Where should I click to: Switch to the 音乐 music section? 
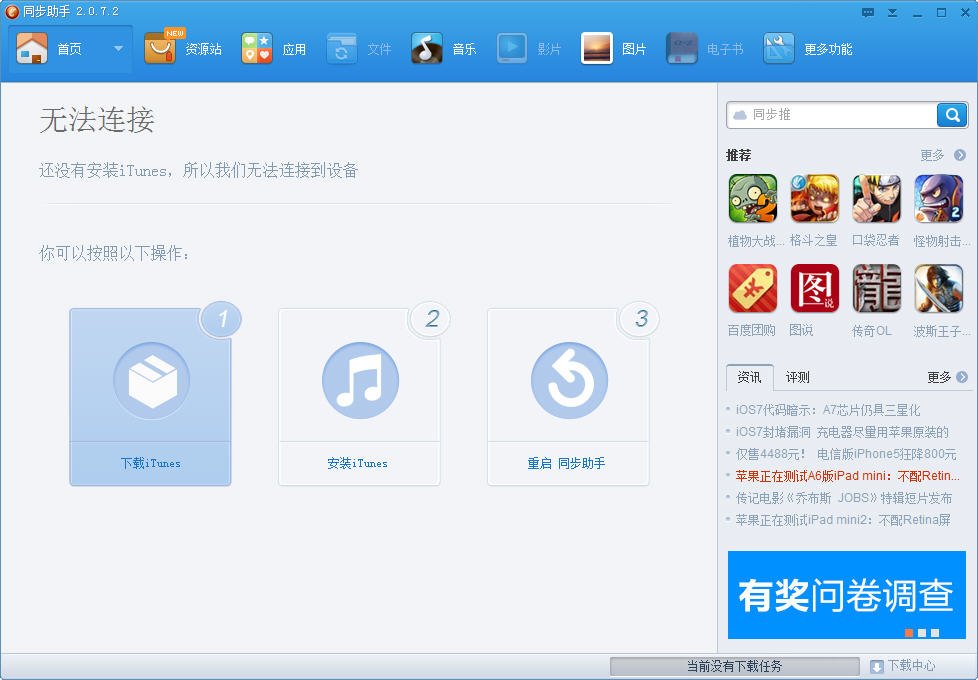(x=443, y=49)
